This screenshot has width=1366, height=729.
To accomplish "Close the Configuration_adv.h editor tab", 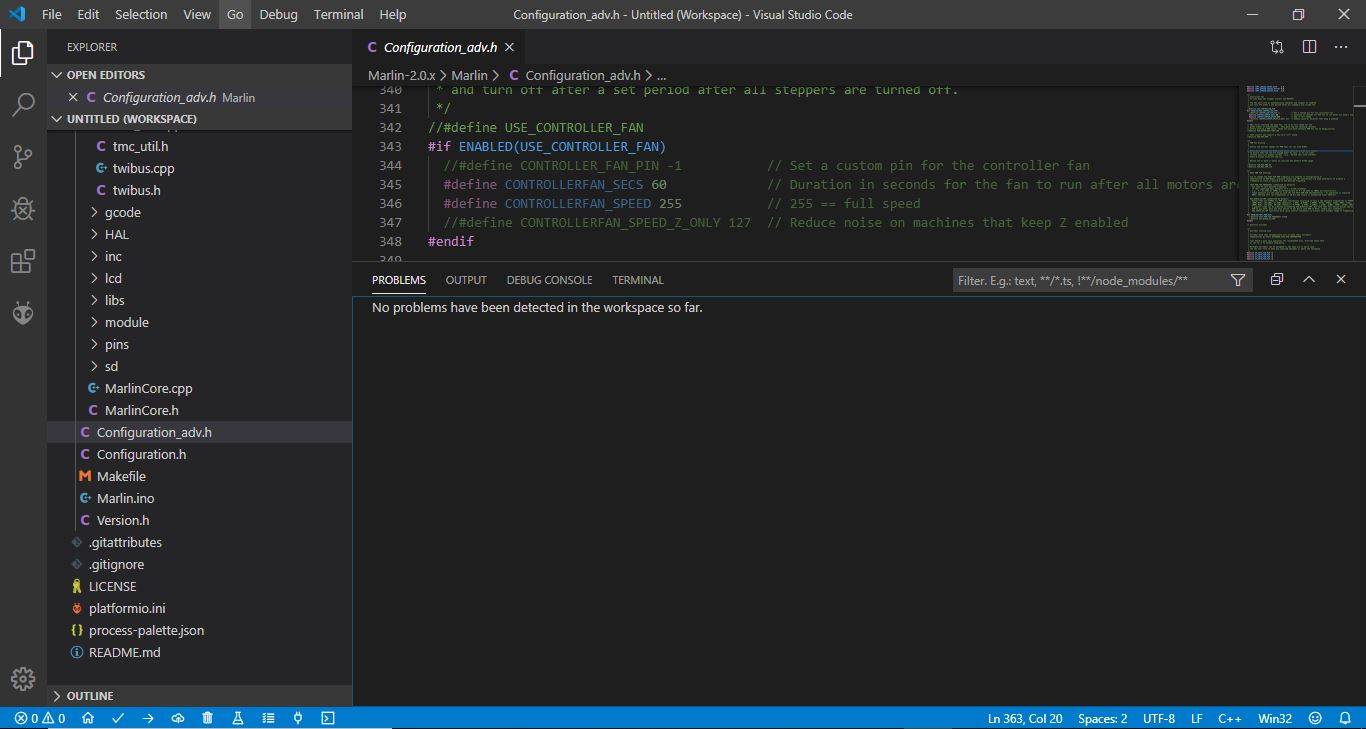I will click(509, 47).
